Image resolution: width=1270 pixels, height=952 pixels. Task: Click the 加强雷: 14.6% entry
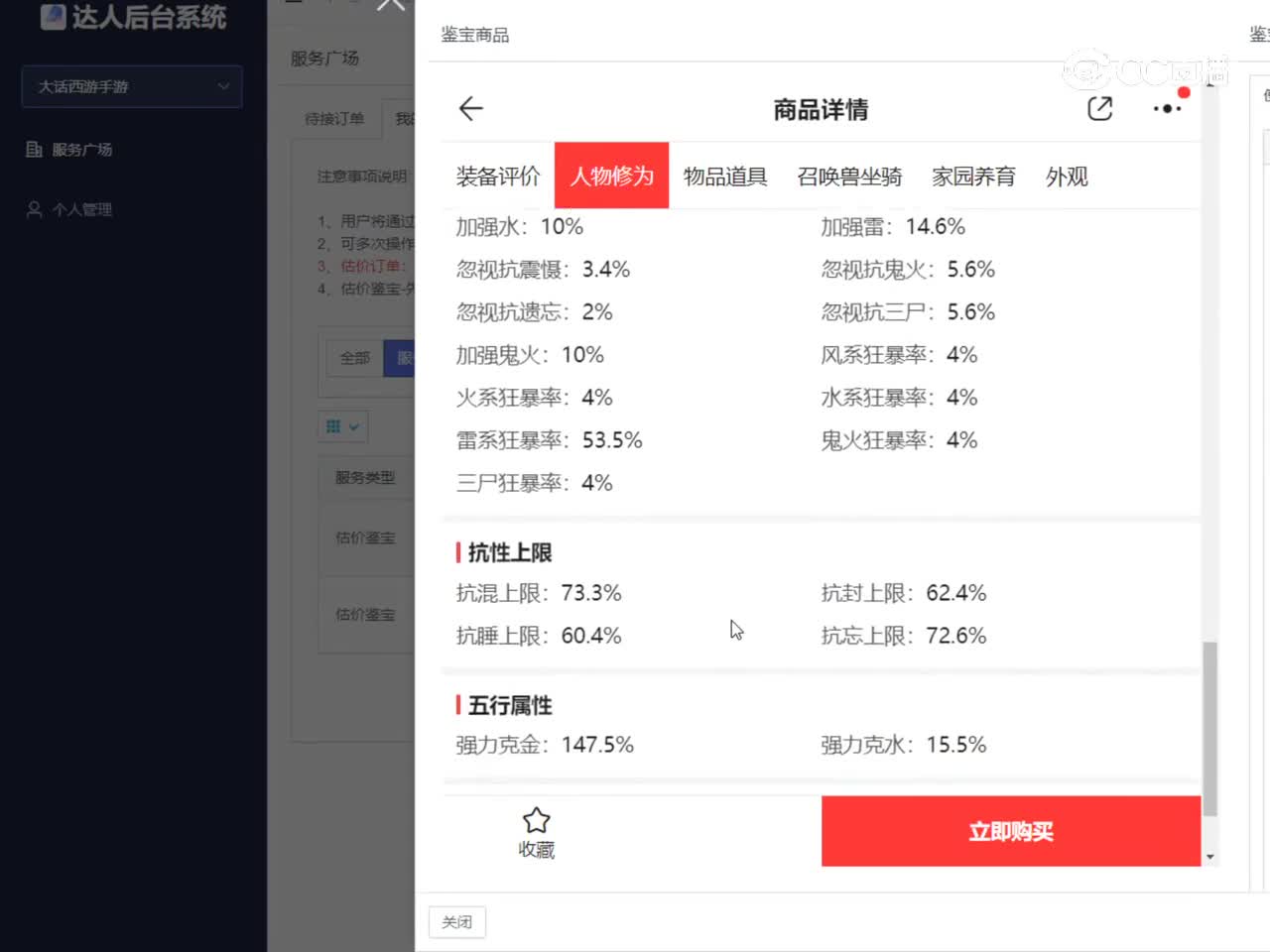pos(893,226)
